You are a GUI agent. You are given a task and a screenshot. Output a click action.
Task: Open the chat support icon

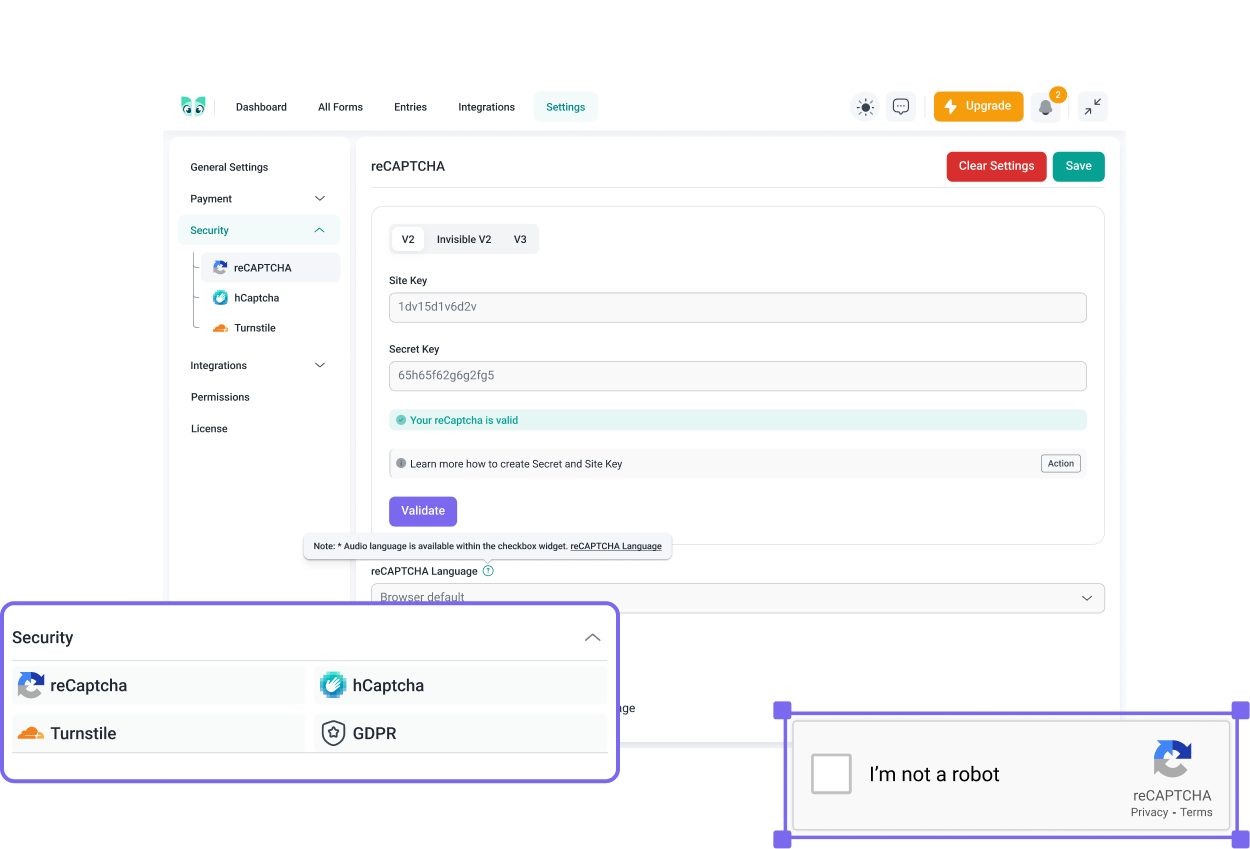pos(901,106)
